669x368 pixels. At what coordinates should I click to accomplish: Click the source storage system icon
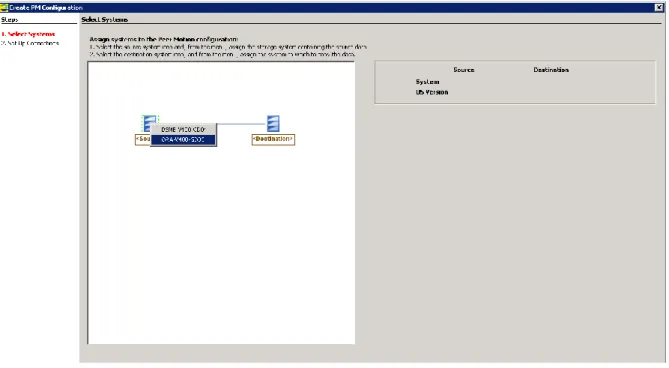coord(150,123)
